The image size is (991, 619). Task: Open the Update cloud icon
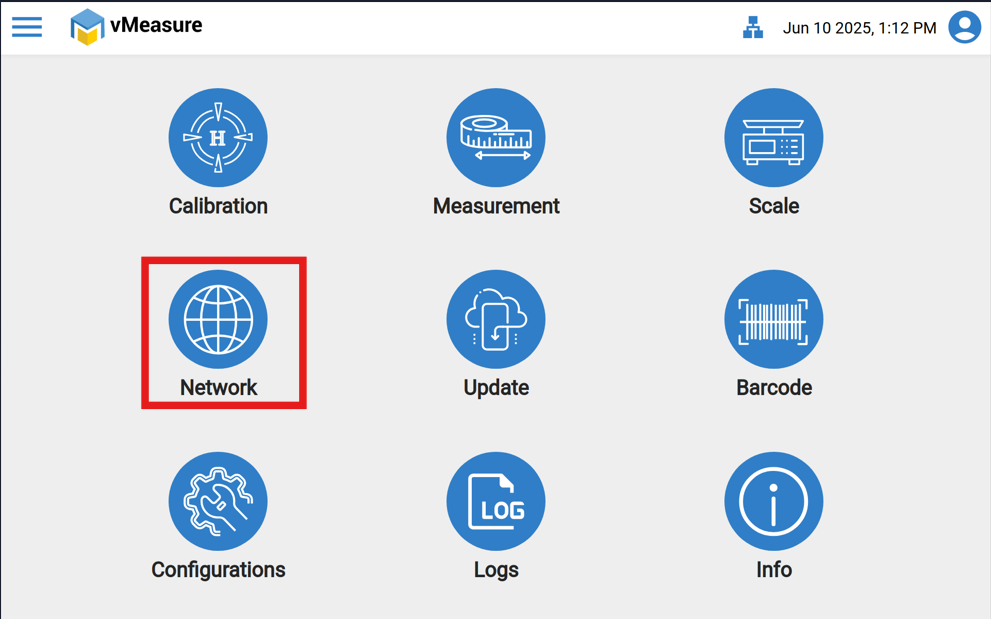[496, 320]
